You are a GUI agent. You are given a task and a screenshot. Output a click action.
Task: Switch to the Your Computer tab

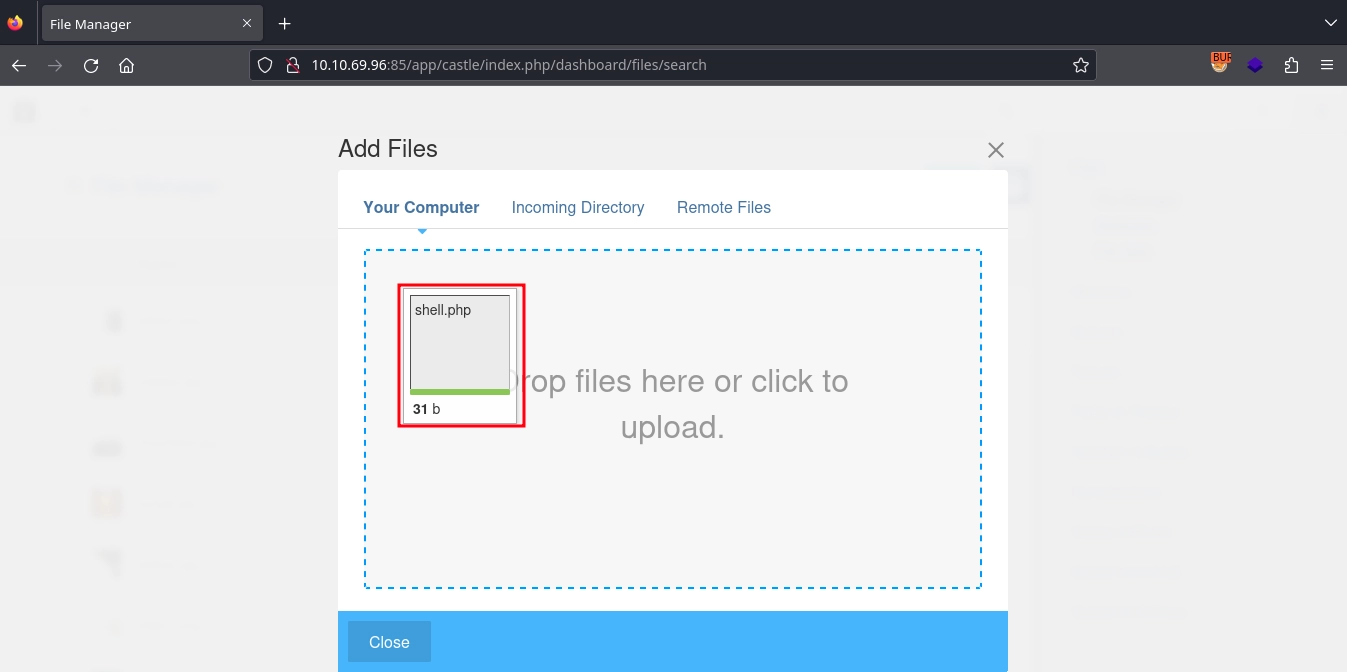coord(421,207)
